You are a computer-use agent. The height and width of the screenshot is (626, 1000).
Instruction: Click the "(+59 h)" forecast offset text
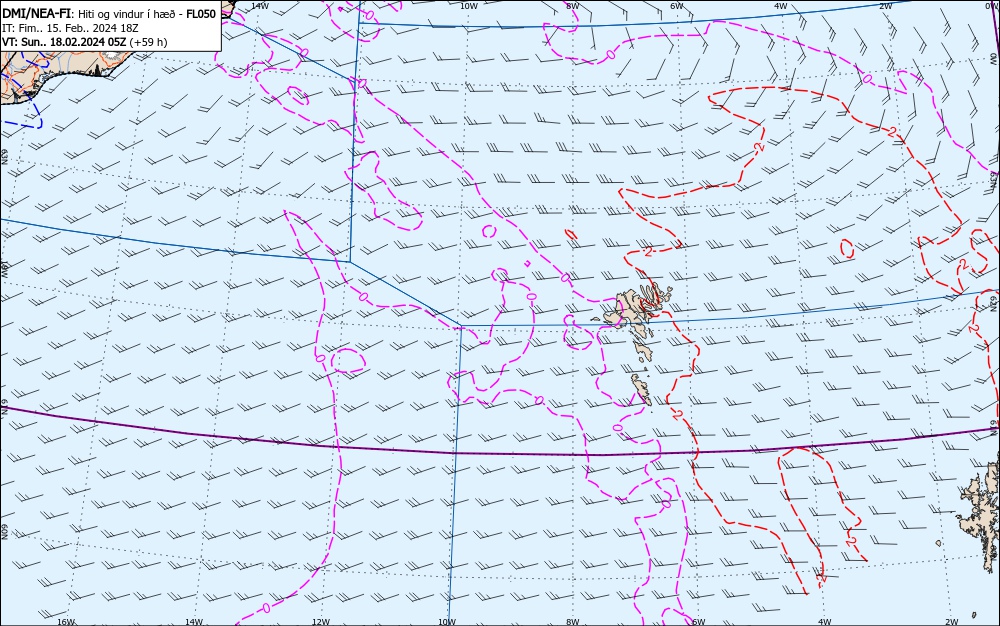coord(148,42)
